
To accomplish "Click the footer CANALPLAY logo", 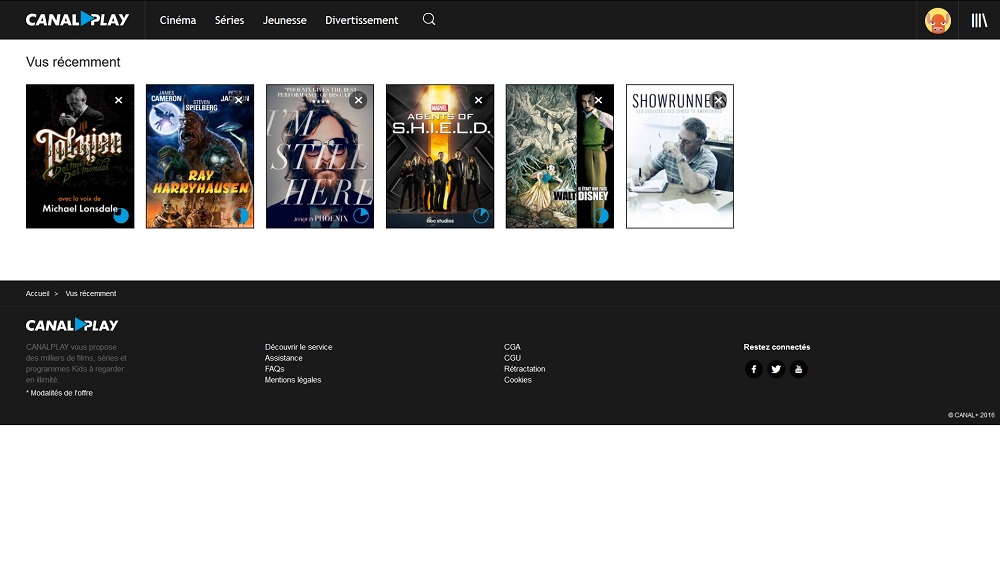I will (72, 325).
